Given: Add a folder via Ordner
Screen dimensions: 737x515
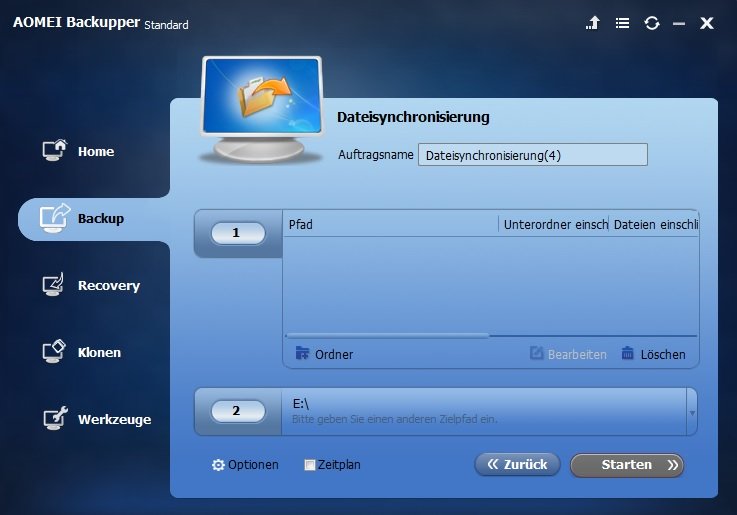Looking at the screenshot, I should coord(324,354).
